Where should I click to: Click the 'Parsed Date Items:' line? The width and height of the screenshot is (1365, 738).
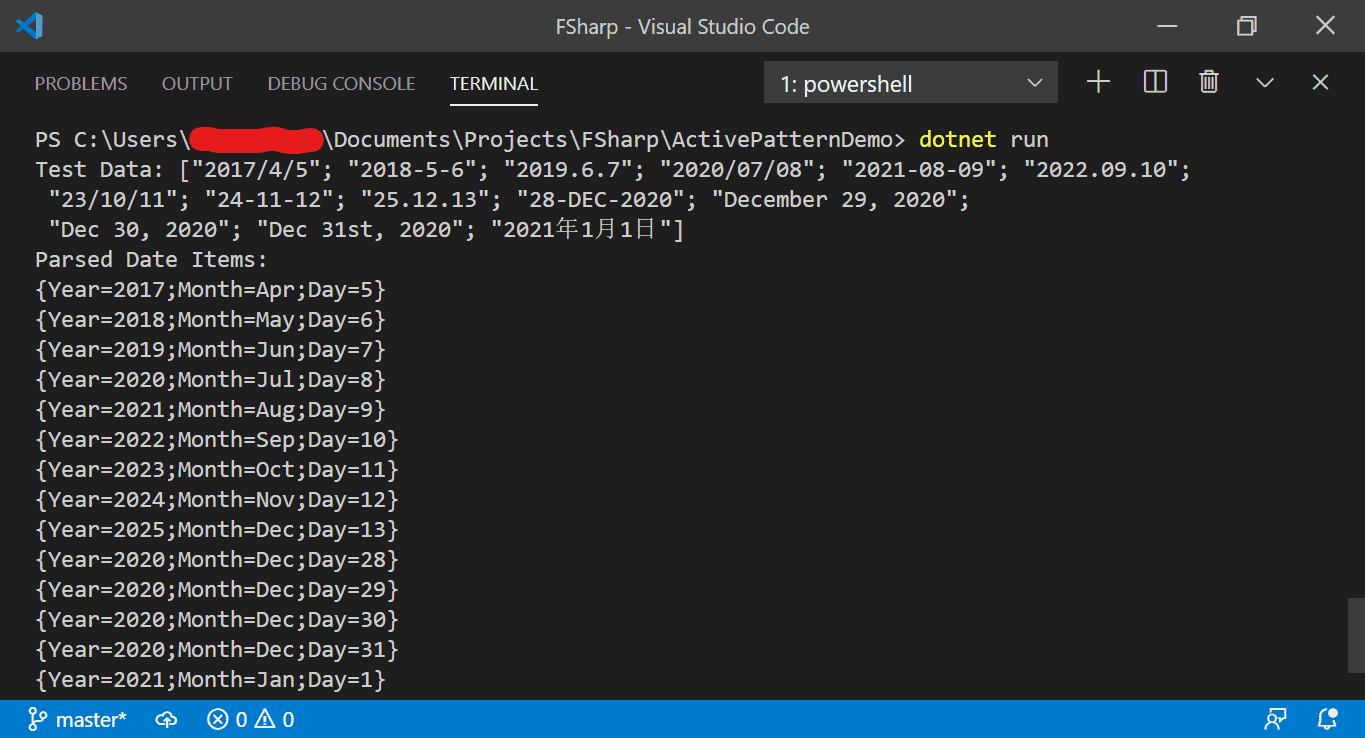[152, 260]
